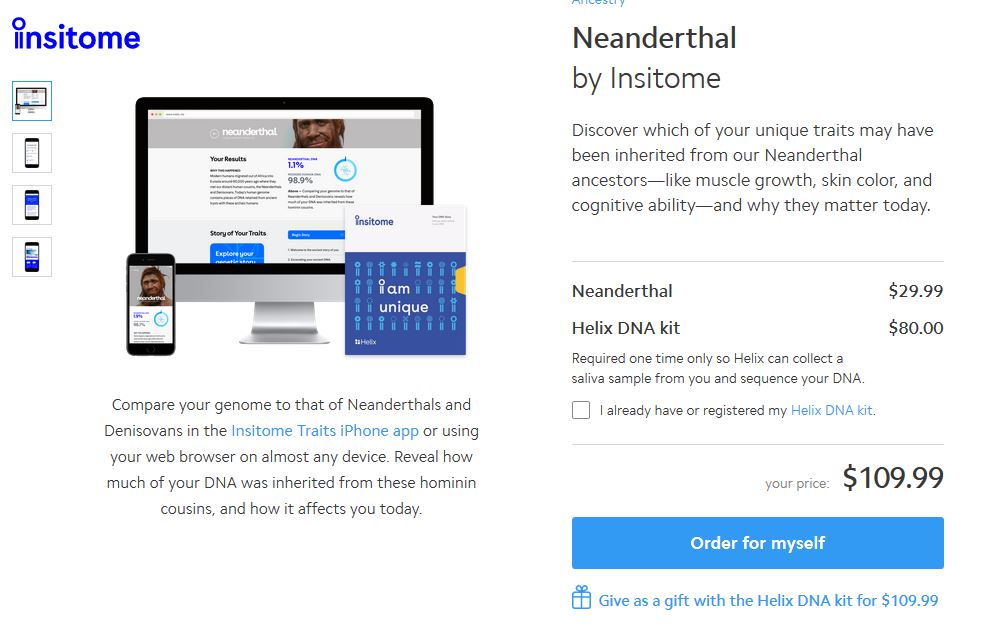Click the Helix logo on the kit box

[x=366, y=342]
